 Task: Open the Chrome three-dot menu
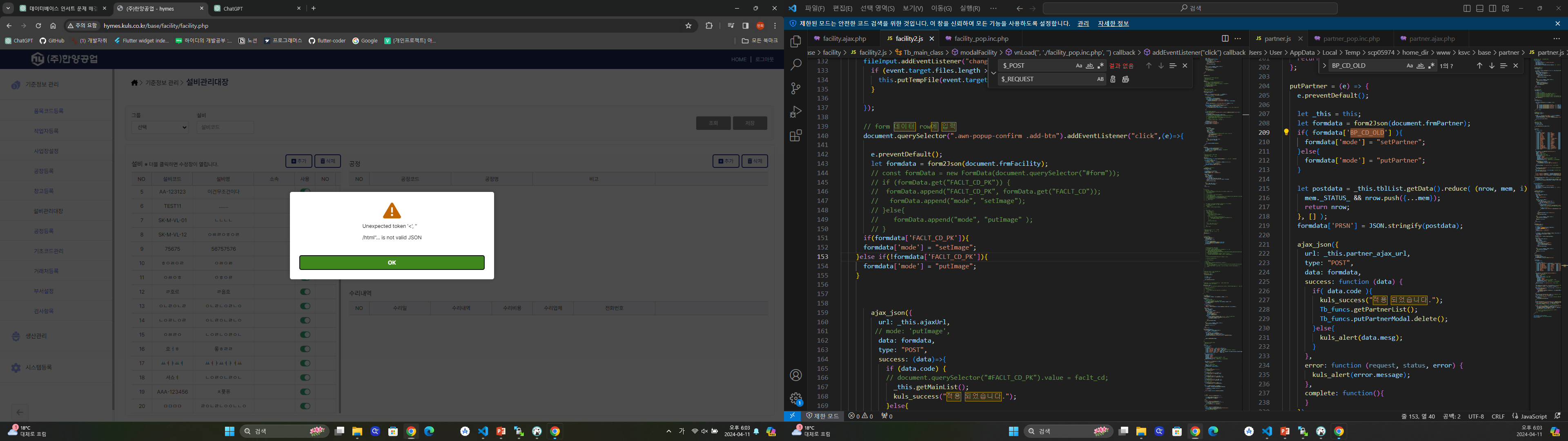click(x=775, y=26)
